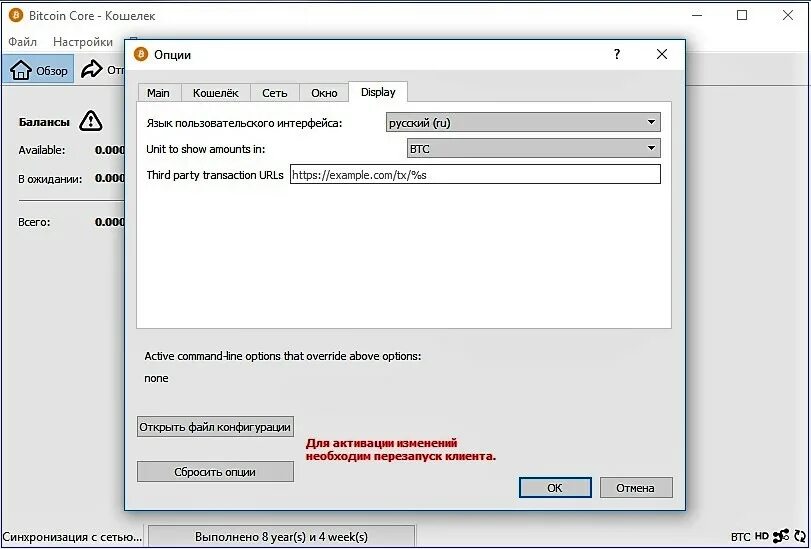
Task: Click the Bitcoin Core logo in main title bar
Action: pyautogui.click(x=16, y=16)
